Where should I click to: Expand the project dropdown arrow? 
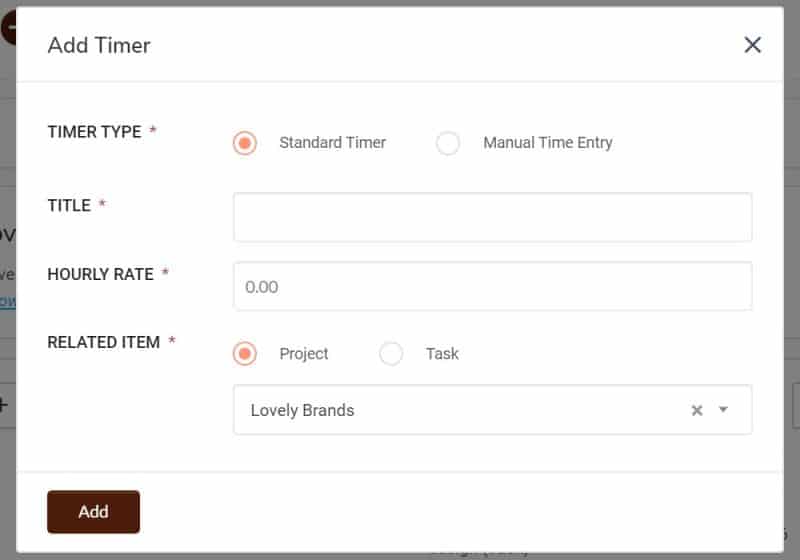(x=723, y=410)
